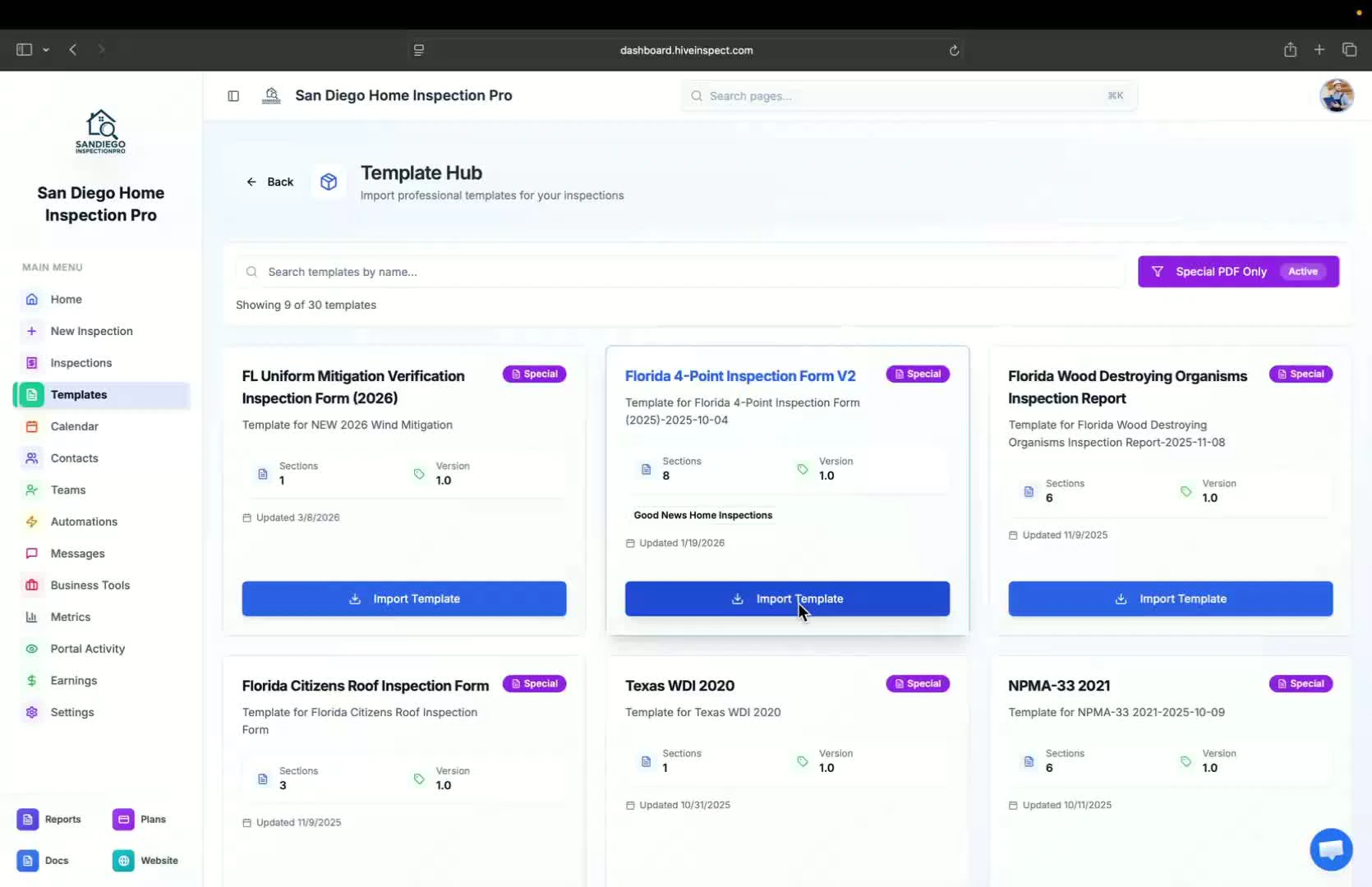
Task: Click Back to leave Template Hub
Action: tap(270, 182)
